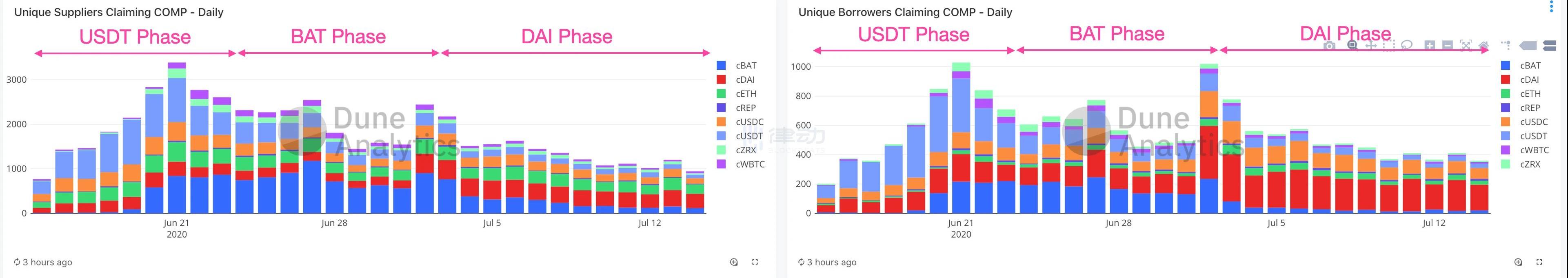The width and height of the screenshot is (1568, 278).
Task: Click the cBAT blue swatch in Borrowers legend
Action: [x=1506, y=66]
